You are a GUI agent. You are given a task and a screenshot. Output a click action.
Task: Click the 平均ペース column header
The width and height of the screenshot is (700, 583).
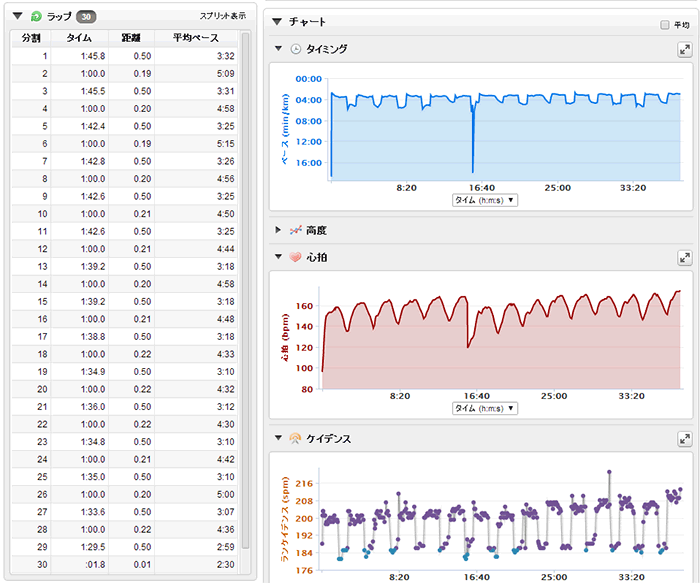[x=198, y=37]
